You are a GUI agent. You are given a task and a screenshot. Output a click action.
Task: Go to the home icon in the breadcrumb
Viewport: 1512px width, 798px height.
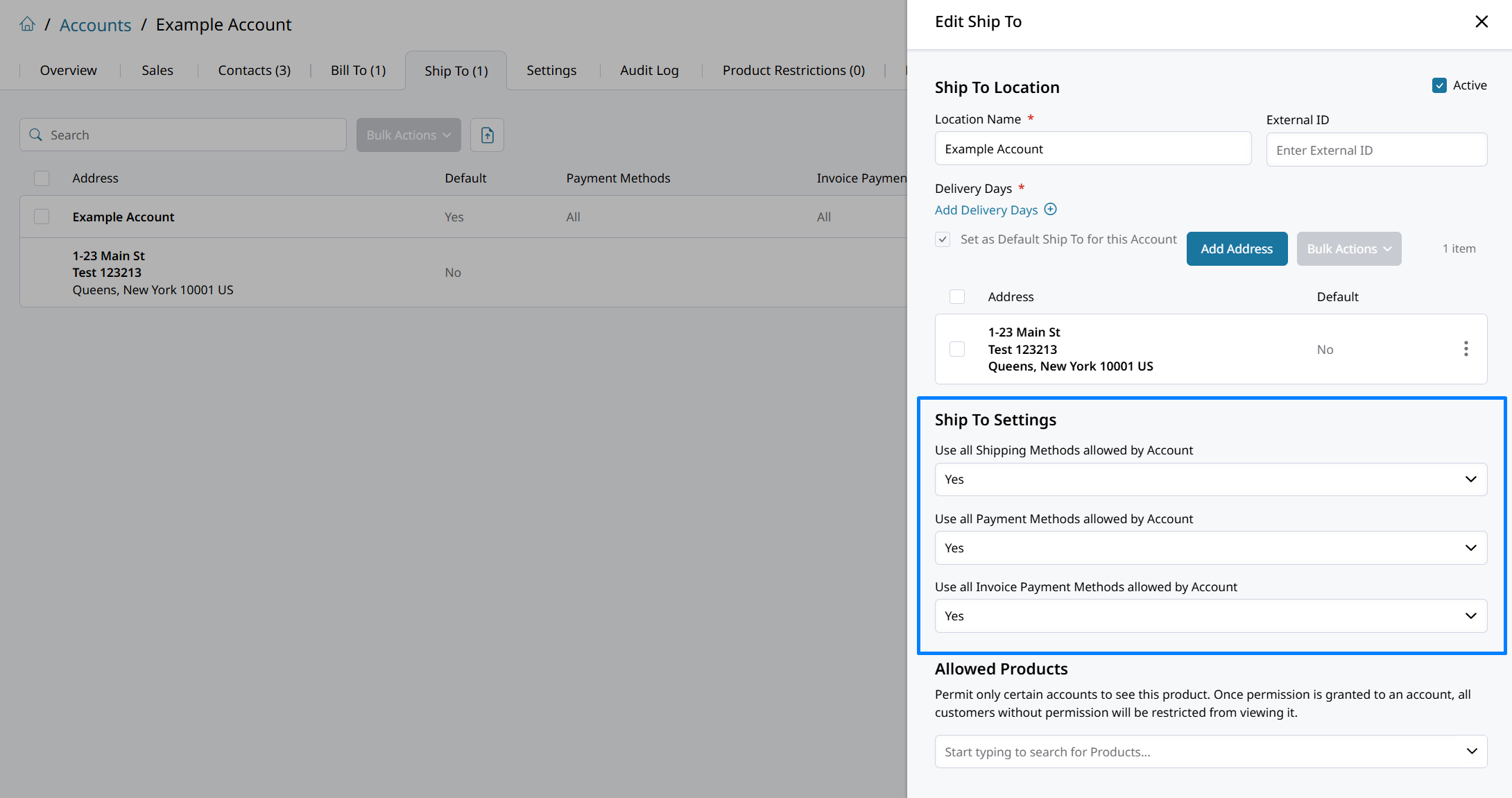pyautogui.click(x=27, y=24)
